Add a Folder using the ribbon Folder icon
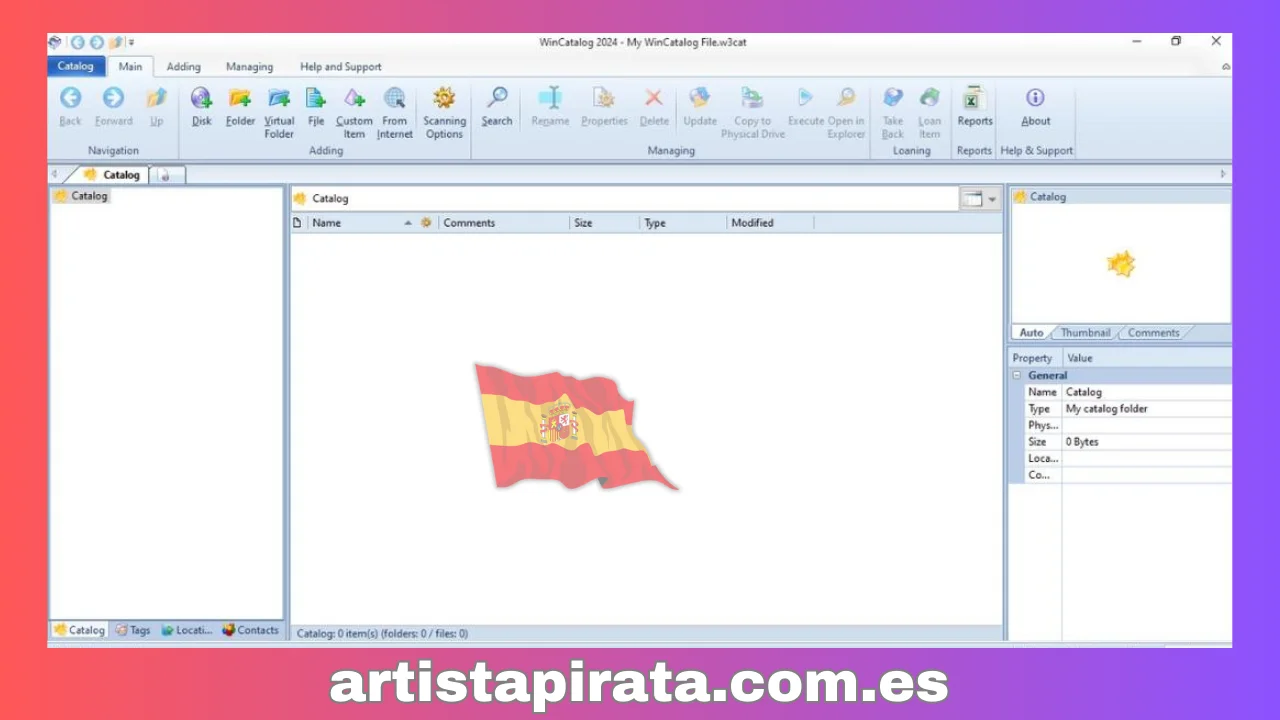1280x720 pixels. (x=240, y=98)
